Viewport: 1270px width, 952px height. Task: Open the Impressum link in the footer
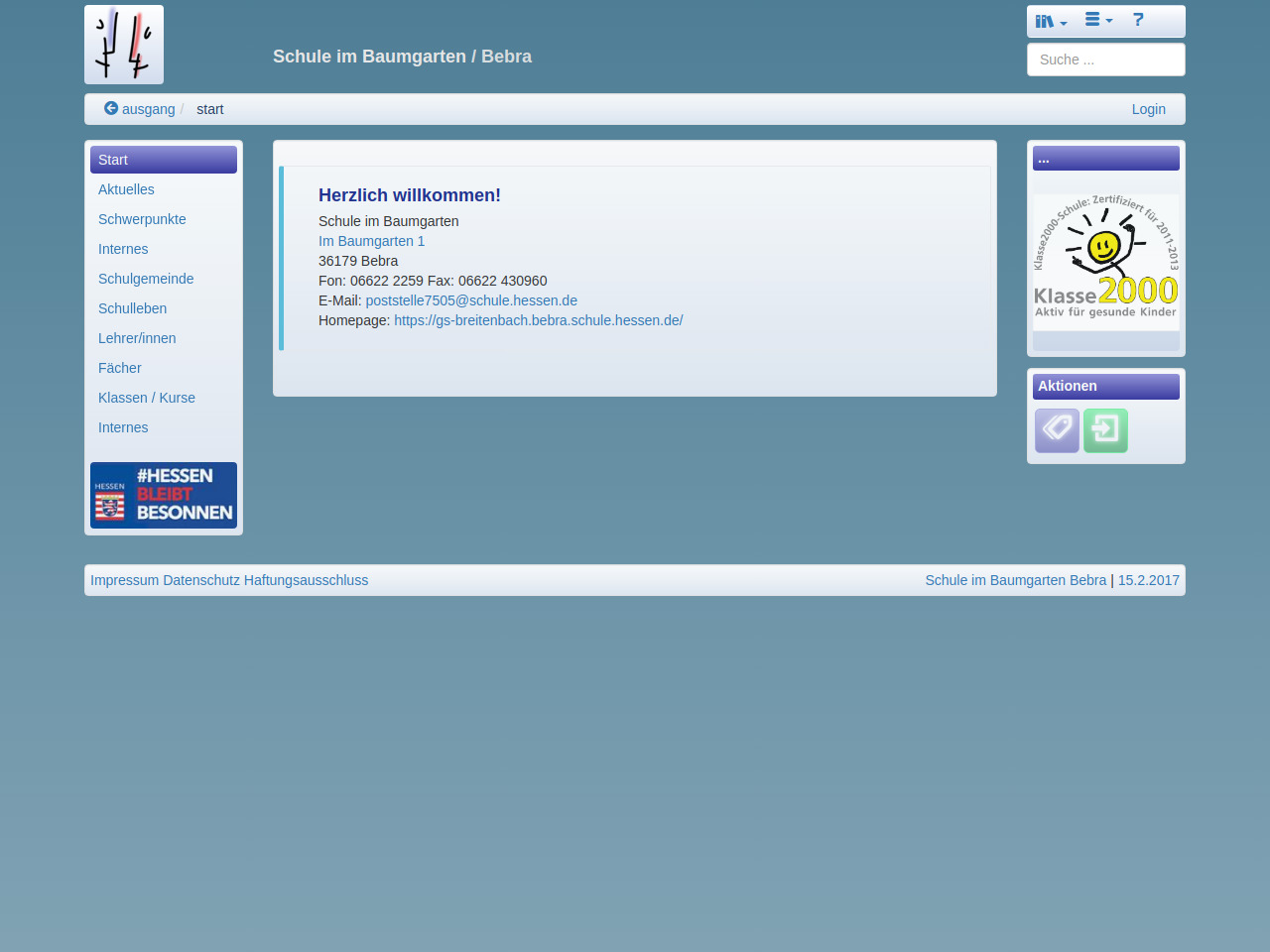point(124,580)
